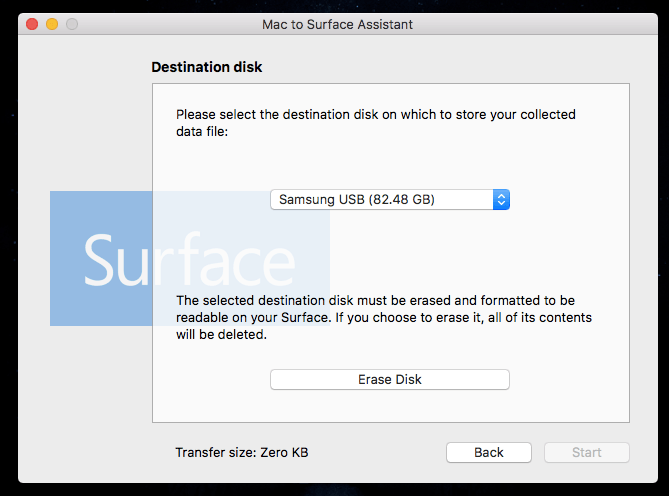Click the erase warning paragraph about formatting
Image resolution: width=669 pixels, height=496 pixels.
[384, 317]
